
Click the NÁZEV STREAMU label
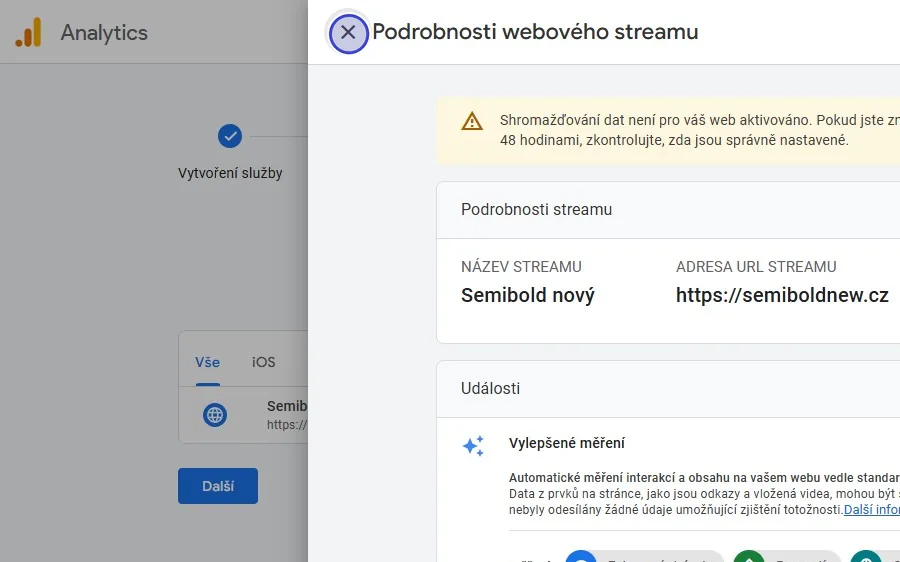pos(521,267)
